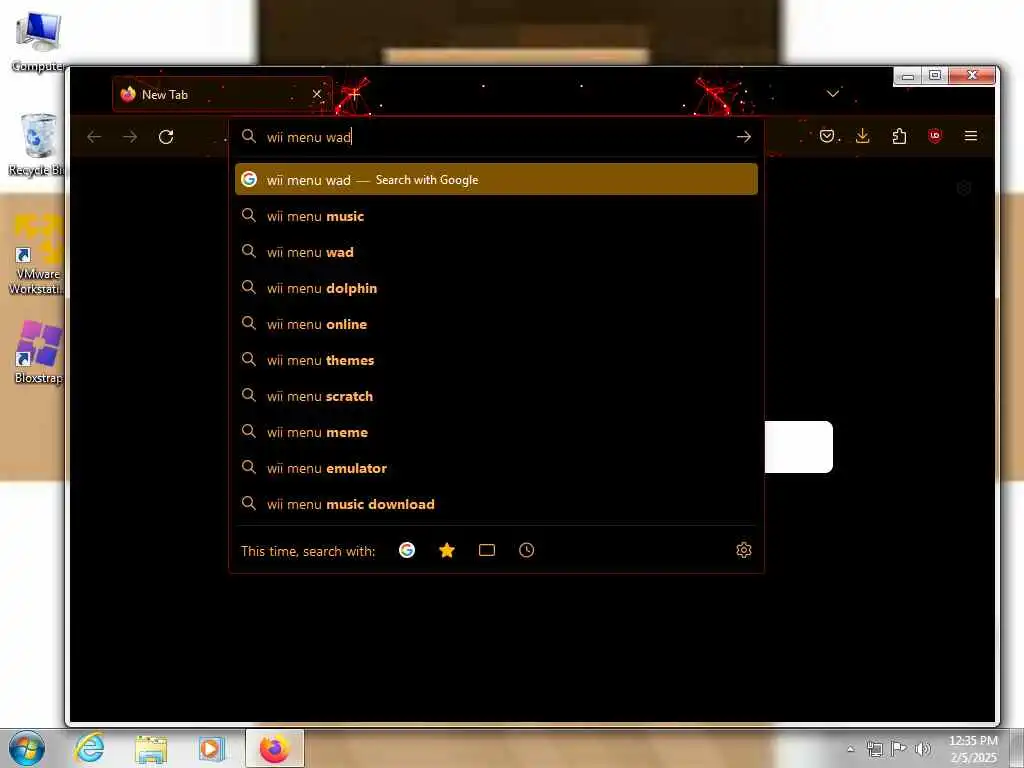Select the New Tab tab

coord(222,94)
